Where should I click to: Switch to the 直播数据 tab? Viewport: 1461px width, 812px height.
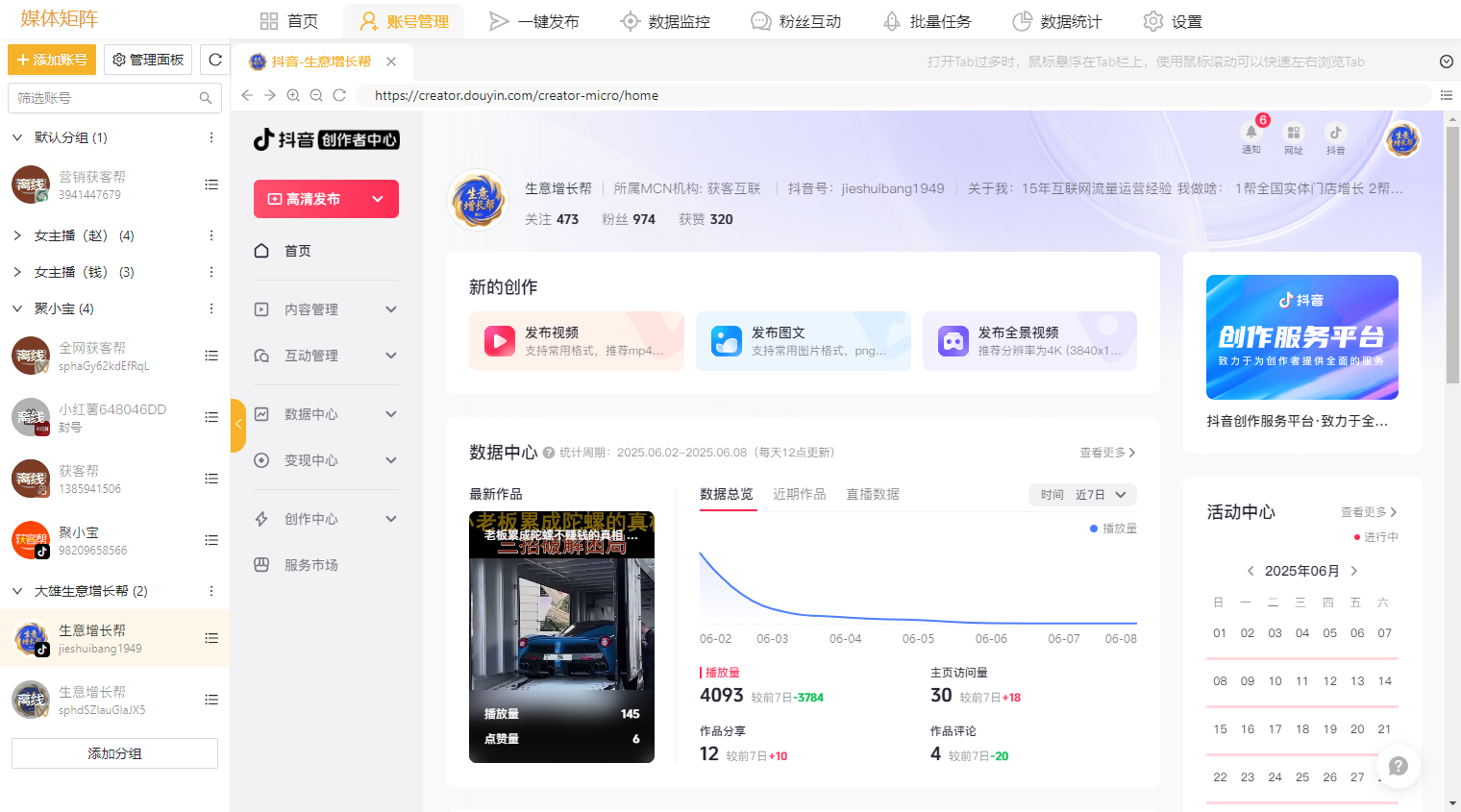(873, 494)
